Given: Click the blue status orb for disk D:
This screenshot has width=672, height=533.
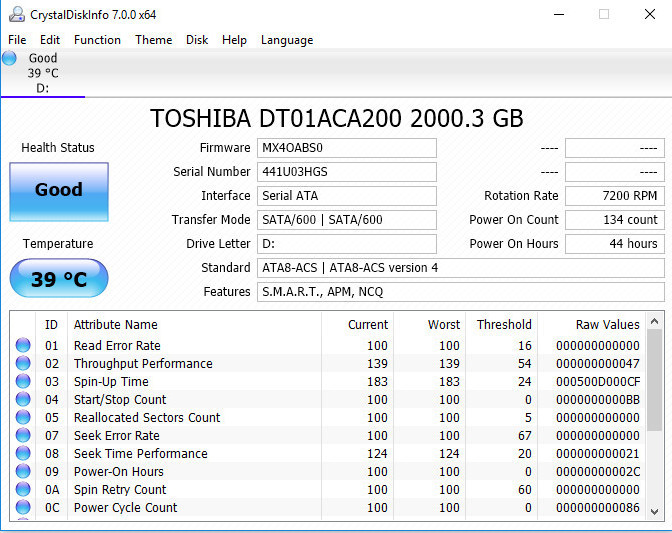Looking at the screenshot, I should (9, 58).
